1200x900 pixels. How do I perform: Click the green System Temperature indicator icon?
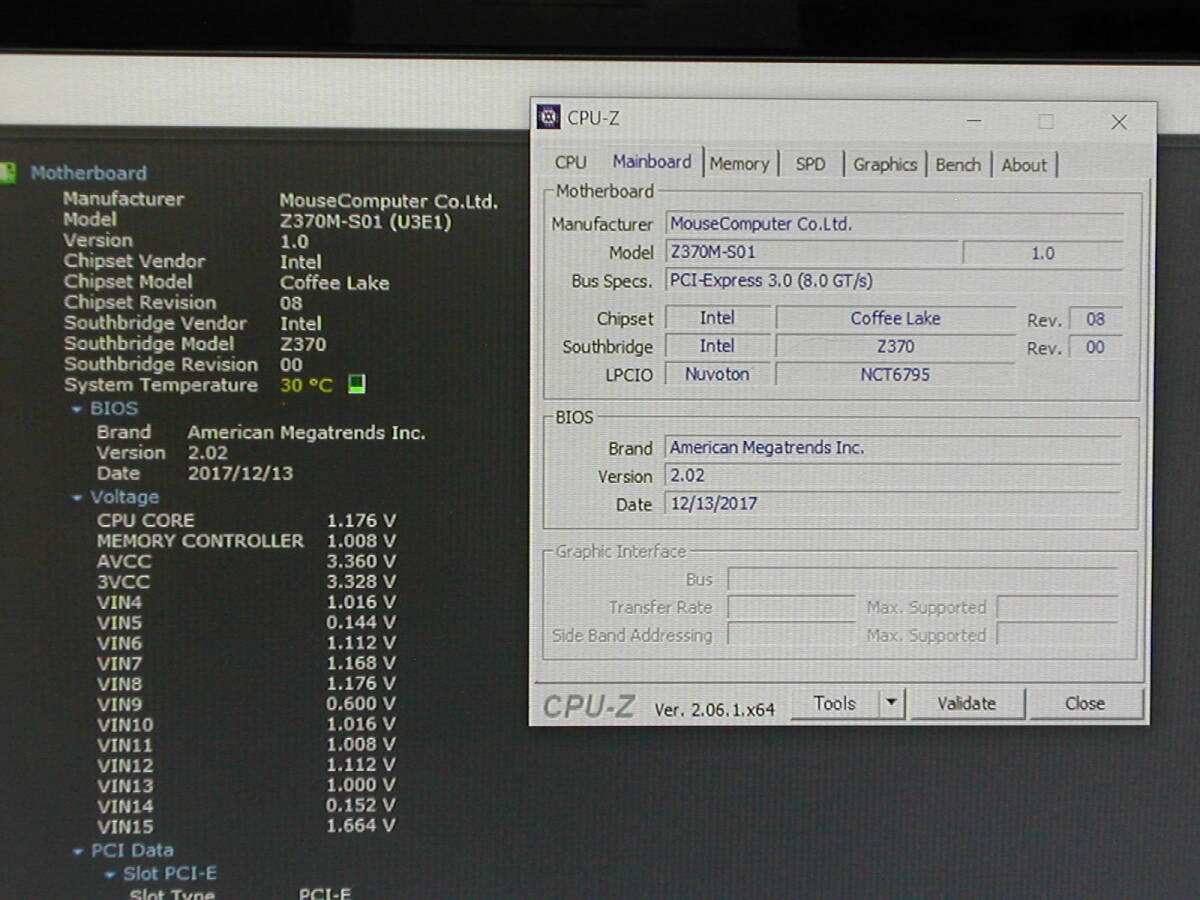(x=356, y=384)
